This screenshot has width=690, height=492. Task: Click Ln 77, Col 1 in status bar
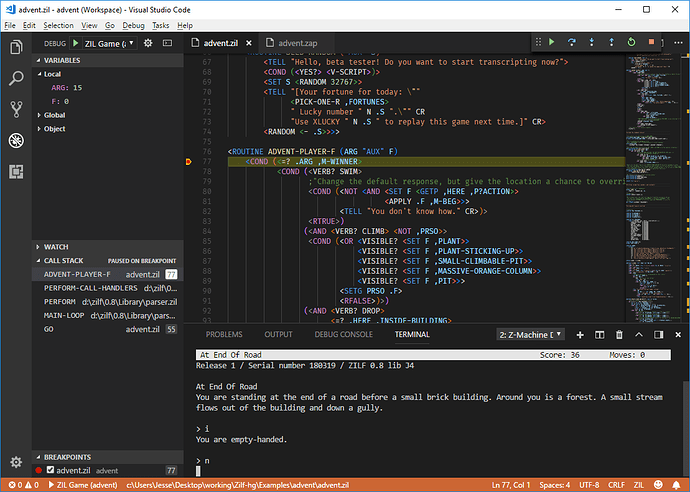click(511, 485)
